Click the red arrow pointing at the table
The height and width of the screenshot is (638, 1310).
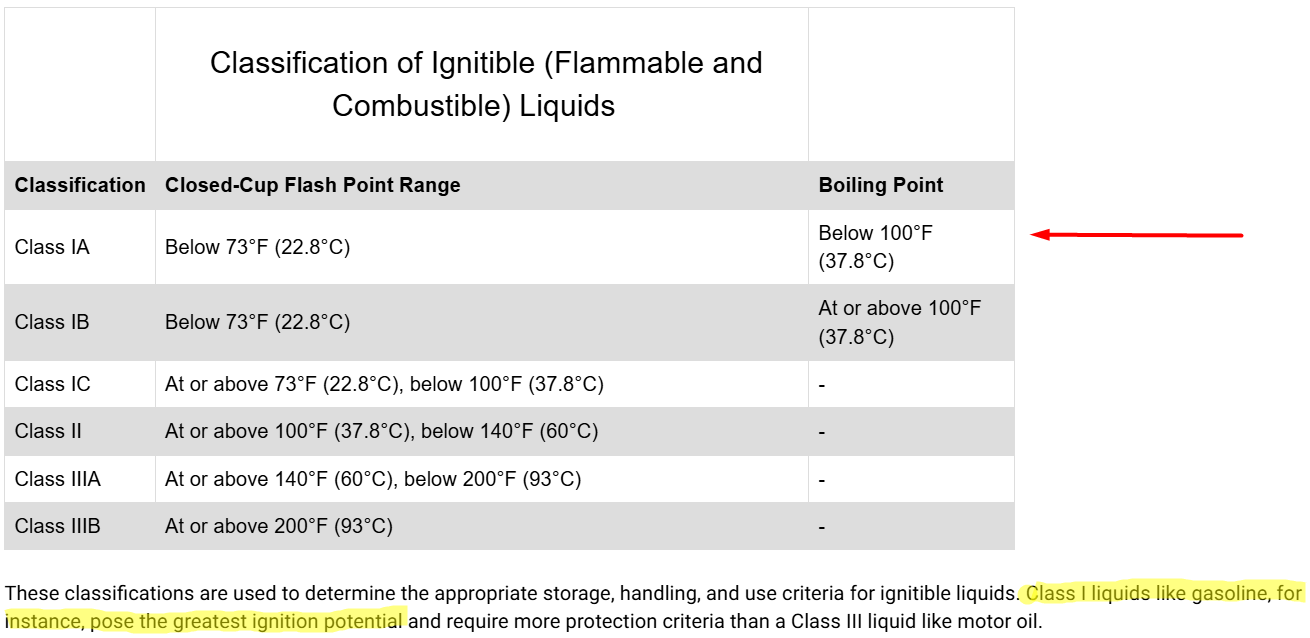(1136, 235)
